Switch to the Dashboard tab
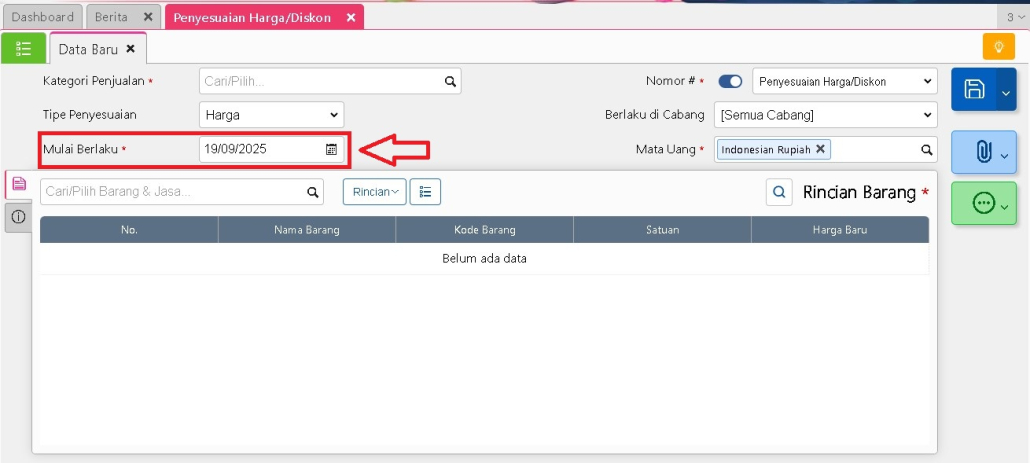Screen dimensions: 1030x463 click(42, 17)
